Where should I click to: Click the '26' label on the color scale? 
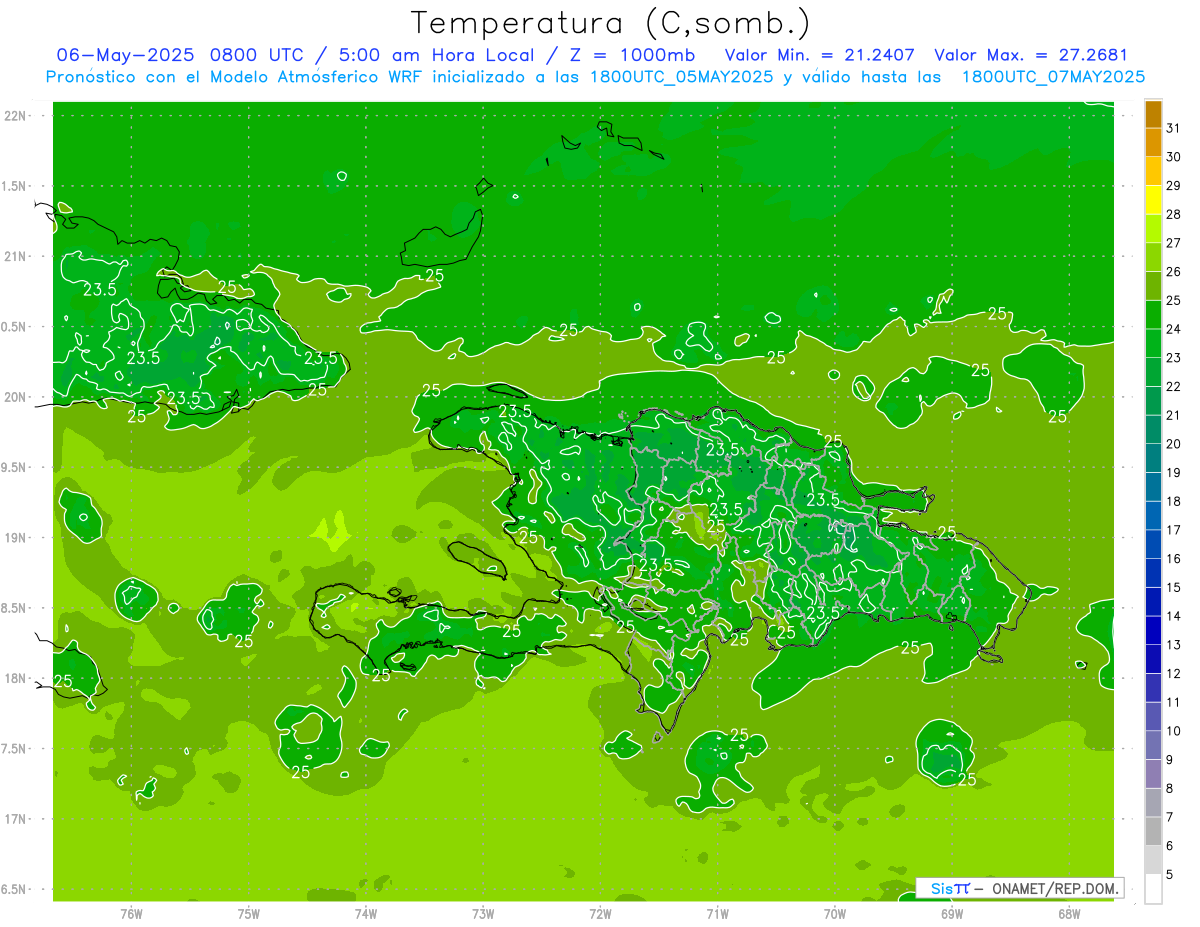tap(1174, 272)
